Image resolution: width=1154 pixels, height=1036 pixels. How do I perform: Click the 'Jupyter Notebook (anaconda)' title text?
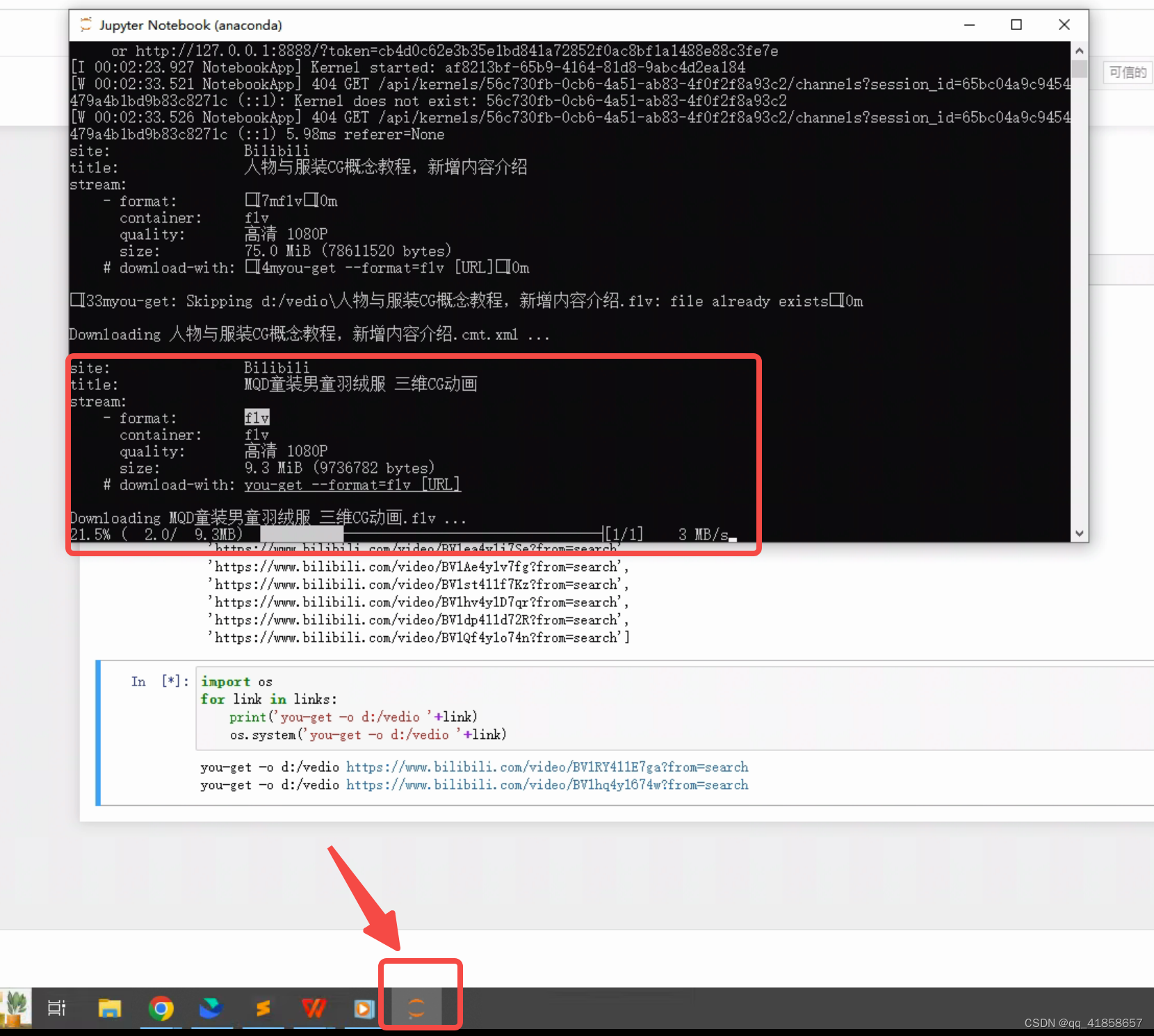click(x=190, y=25)
